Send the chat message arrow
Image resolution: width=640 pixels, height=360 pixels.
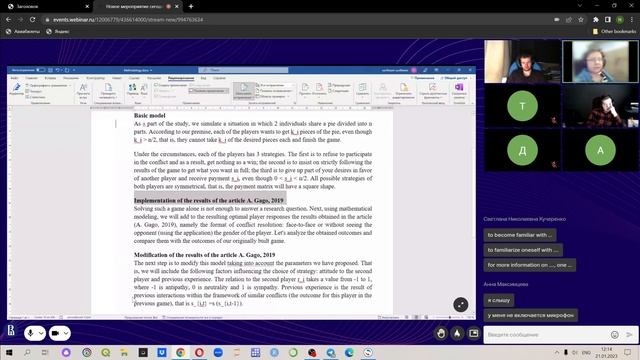point(629,335)
